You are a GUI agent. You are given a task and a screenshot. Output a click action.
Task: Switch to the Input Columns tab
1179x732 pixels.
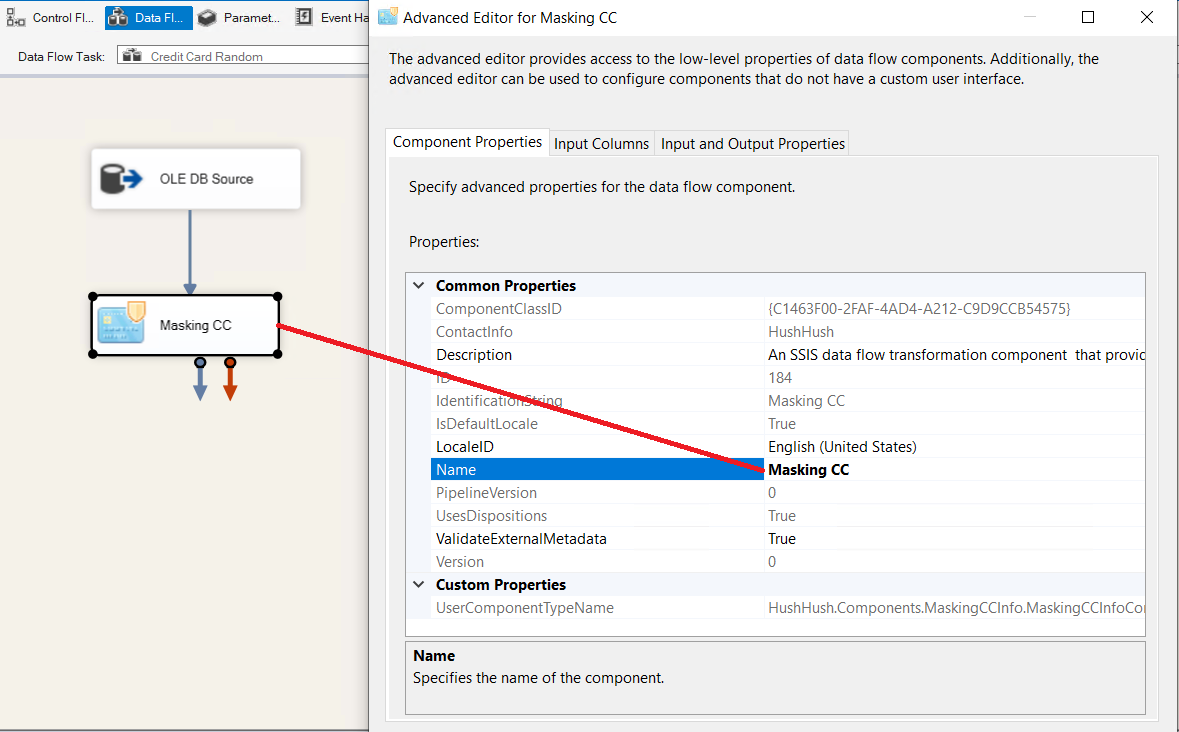[601, 144]
